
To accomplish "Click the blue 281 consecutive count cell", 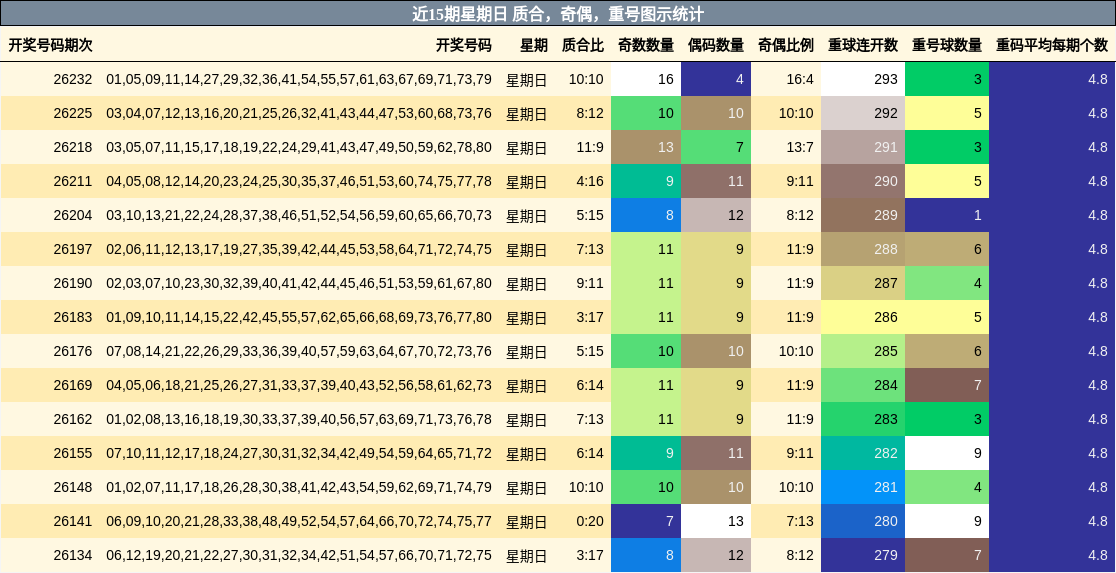I will 863,488.
